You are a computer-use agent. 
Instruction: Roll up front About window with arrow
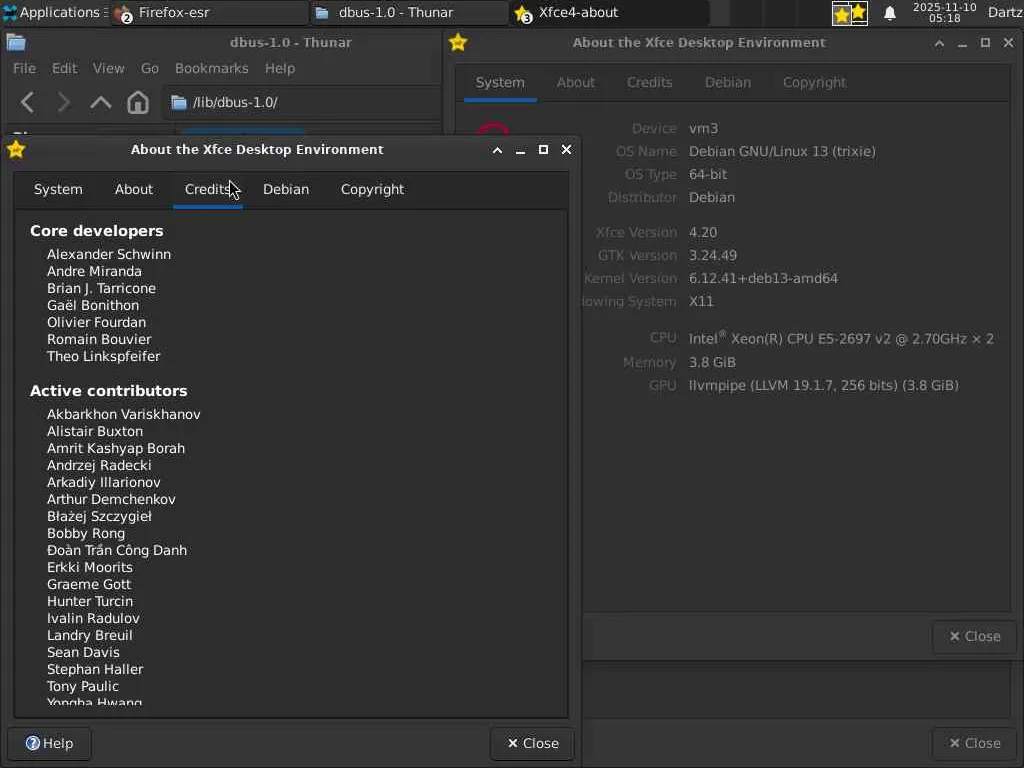click(x=497, y=150)
